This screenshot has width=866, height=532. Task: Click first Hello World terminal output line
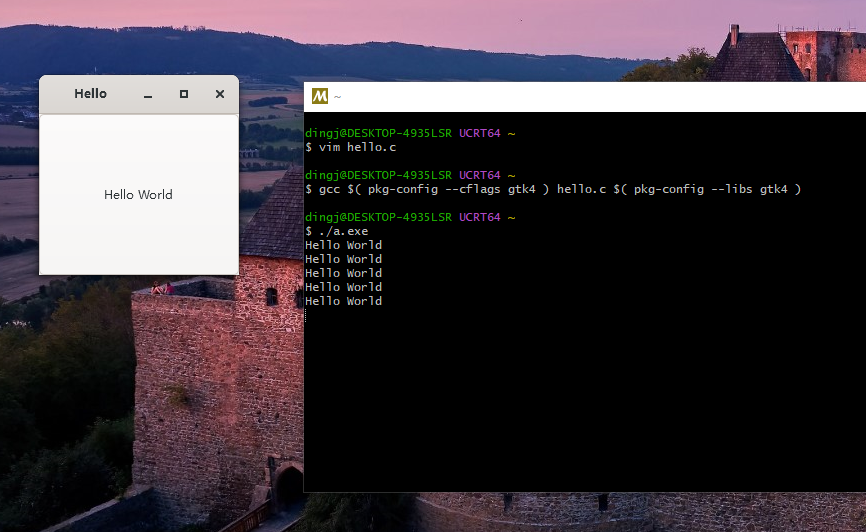pos(343,245)
